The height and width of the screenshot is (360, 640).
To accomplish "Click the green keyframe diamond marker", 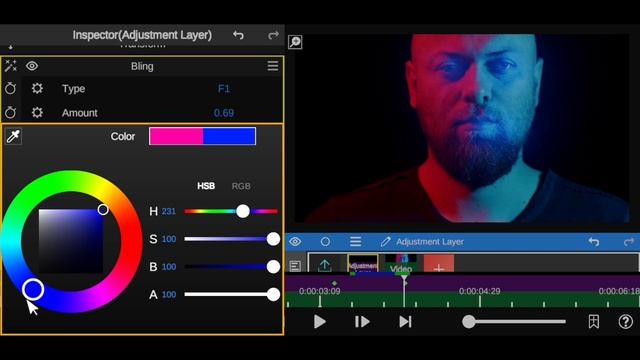I will [334, 283].
